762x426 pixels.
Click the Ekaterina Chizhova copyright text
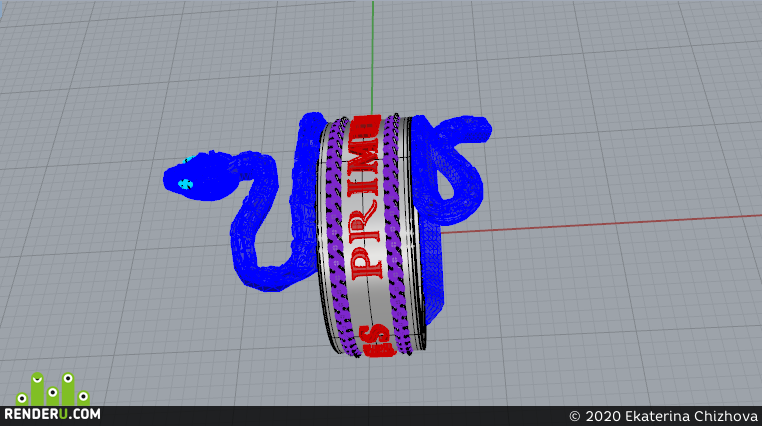click(x=663, y=416)
